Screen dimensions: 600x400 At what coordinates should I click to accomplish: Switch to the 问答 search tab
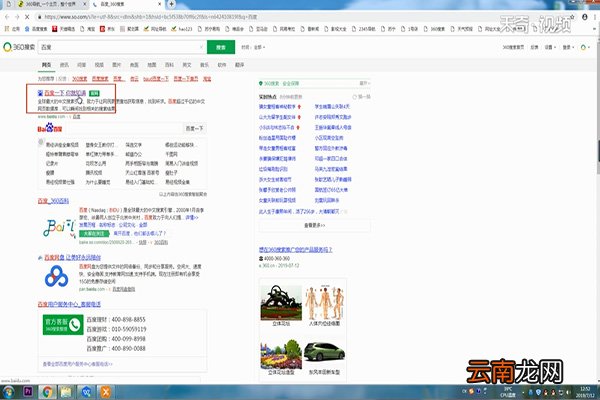(x=82, y=65)
